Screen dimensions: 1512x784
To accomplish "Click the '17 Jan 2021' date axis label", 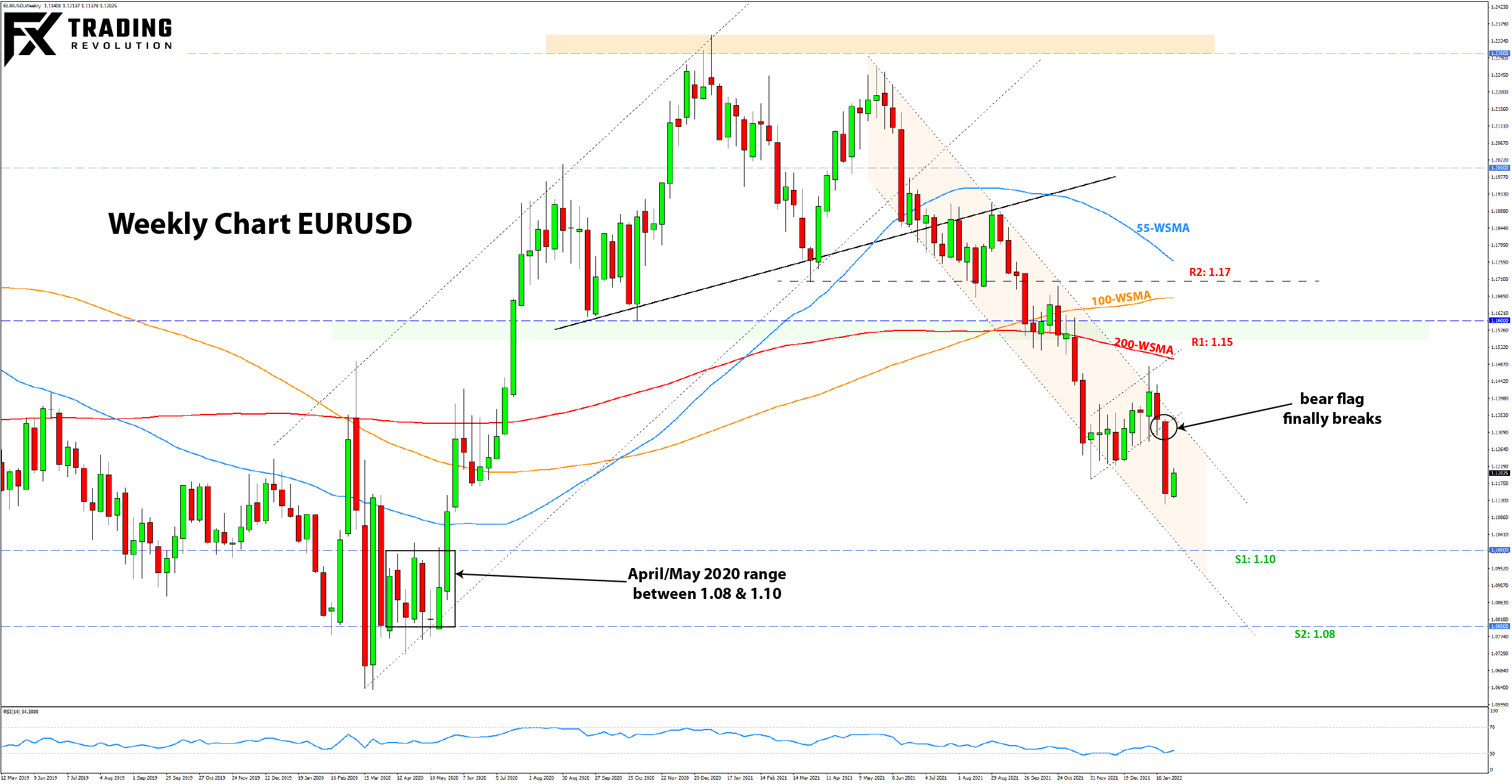I will tap(740, 778).
